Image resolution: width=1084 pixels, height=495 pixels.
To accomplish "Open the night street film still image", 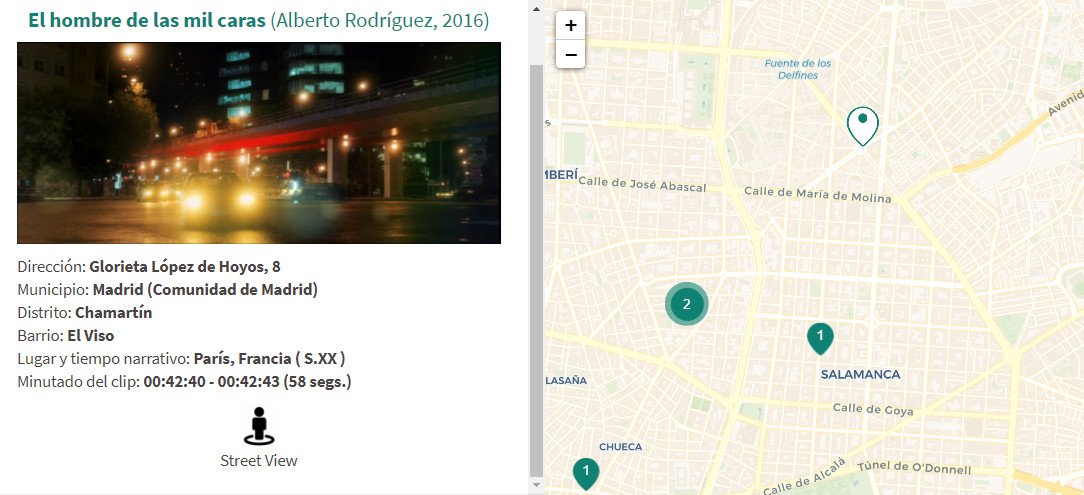I will 259,143.
